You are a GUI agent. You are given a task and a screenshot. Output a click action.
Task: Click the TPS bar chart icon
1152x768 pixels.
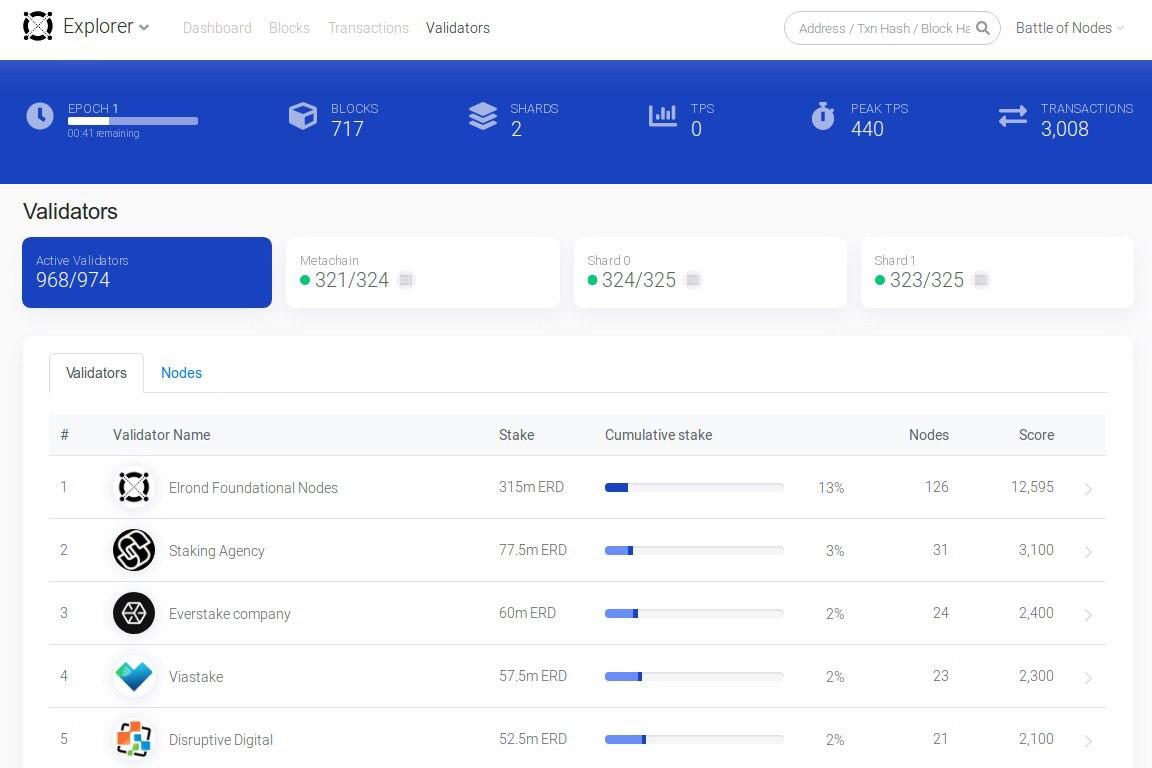[x=663, y=115]
